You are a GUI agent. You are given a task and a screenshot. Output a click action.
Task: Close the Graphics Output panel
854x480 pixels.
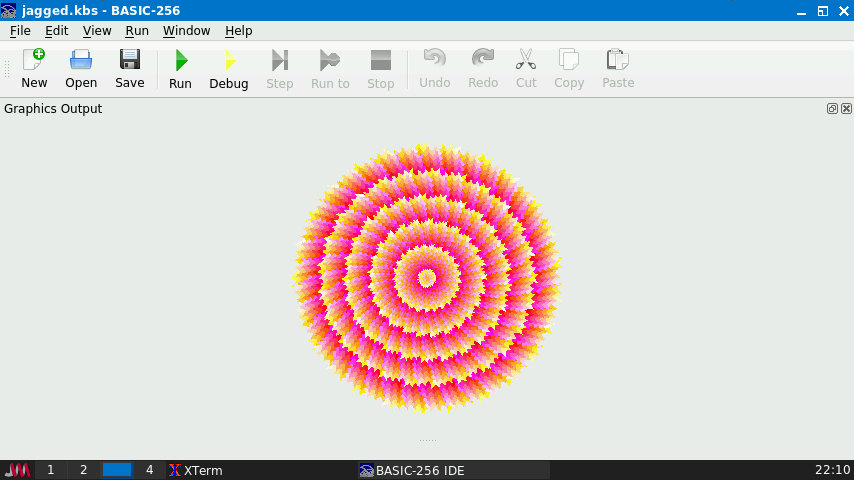pos(846,108)
